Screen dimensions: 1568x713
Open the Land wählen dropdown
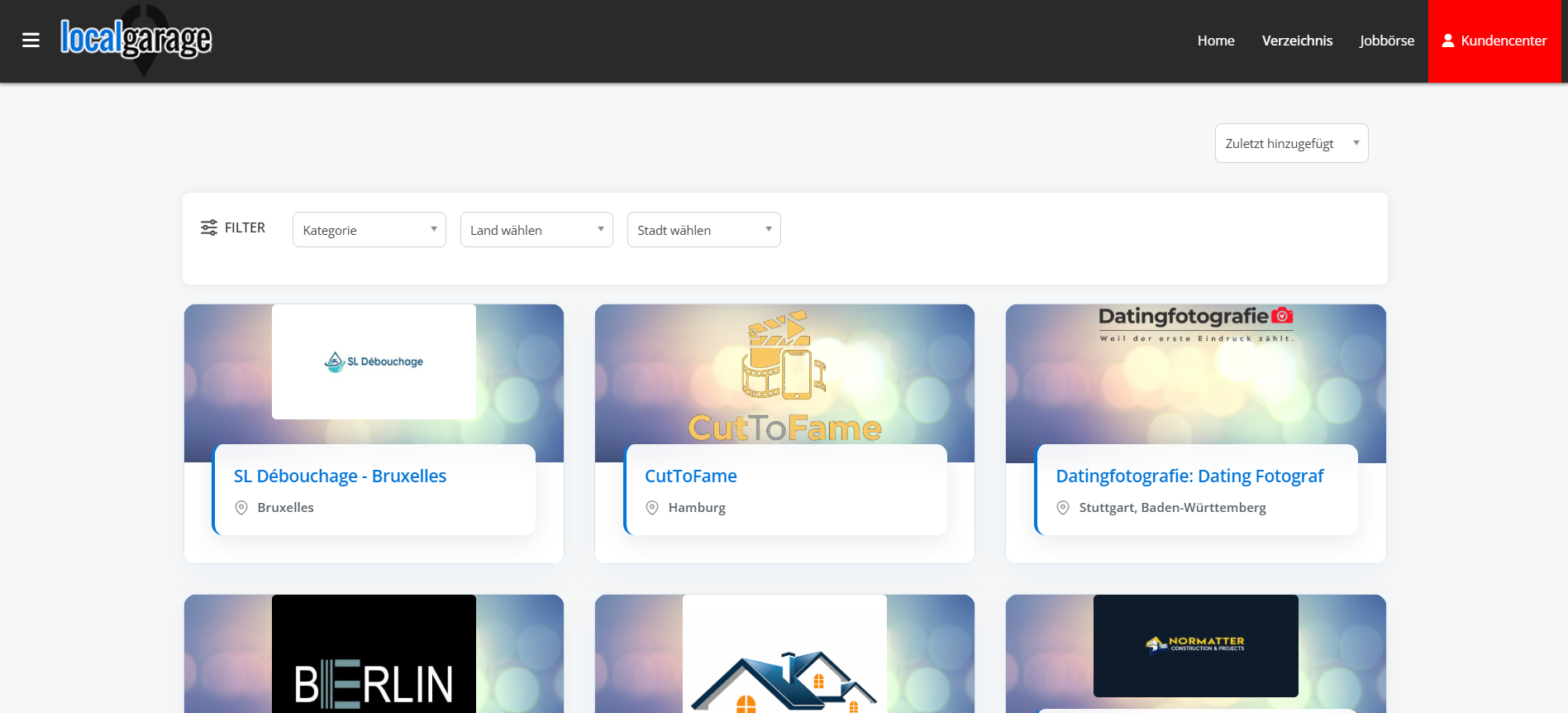pyautogui.click(x=536, y=230)
